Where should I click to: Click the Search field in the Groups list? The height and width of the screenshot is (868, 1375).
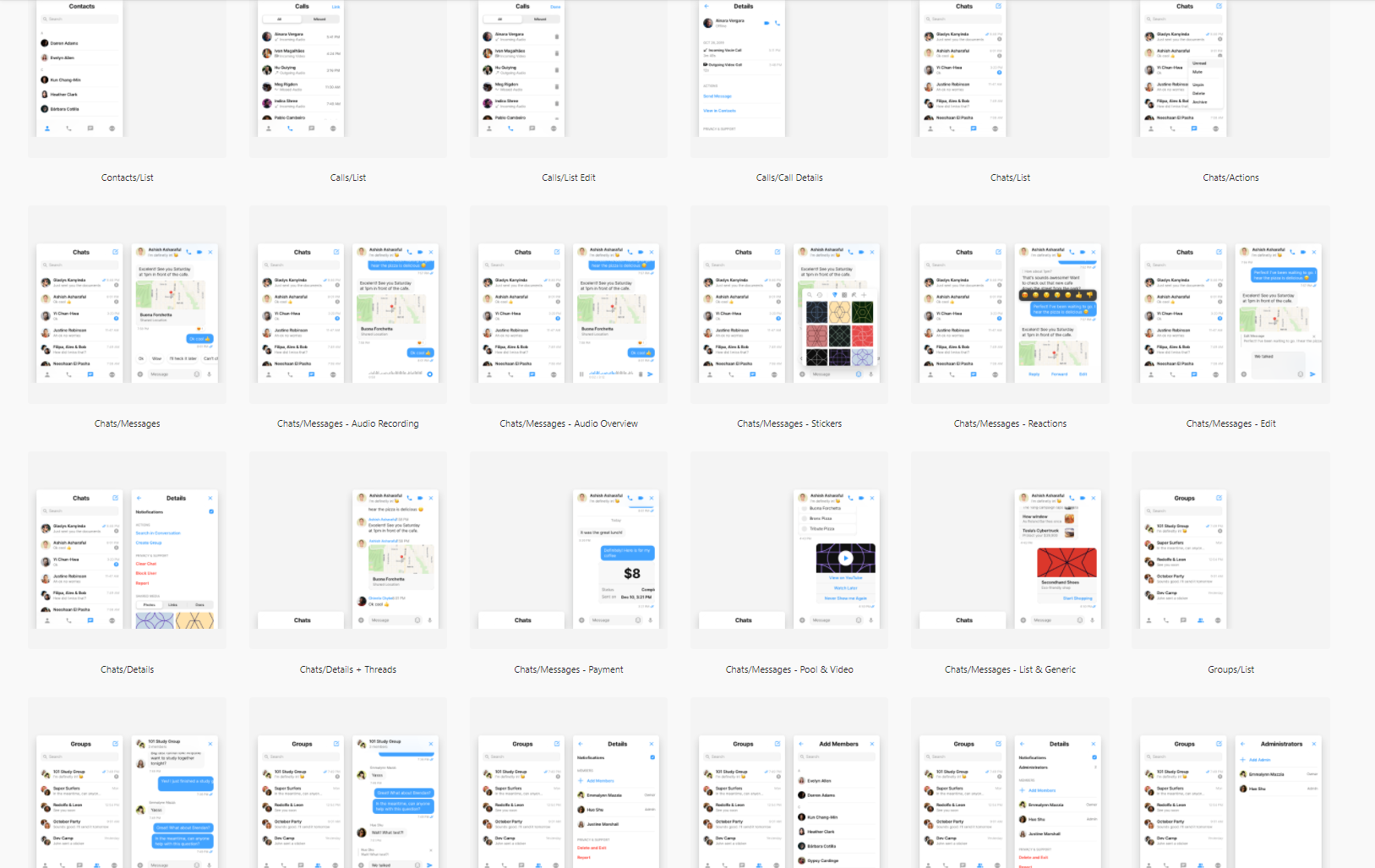pos(1183,510)
